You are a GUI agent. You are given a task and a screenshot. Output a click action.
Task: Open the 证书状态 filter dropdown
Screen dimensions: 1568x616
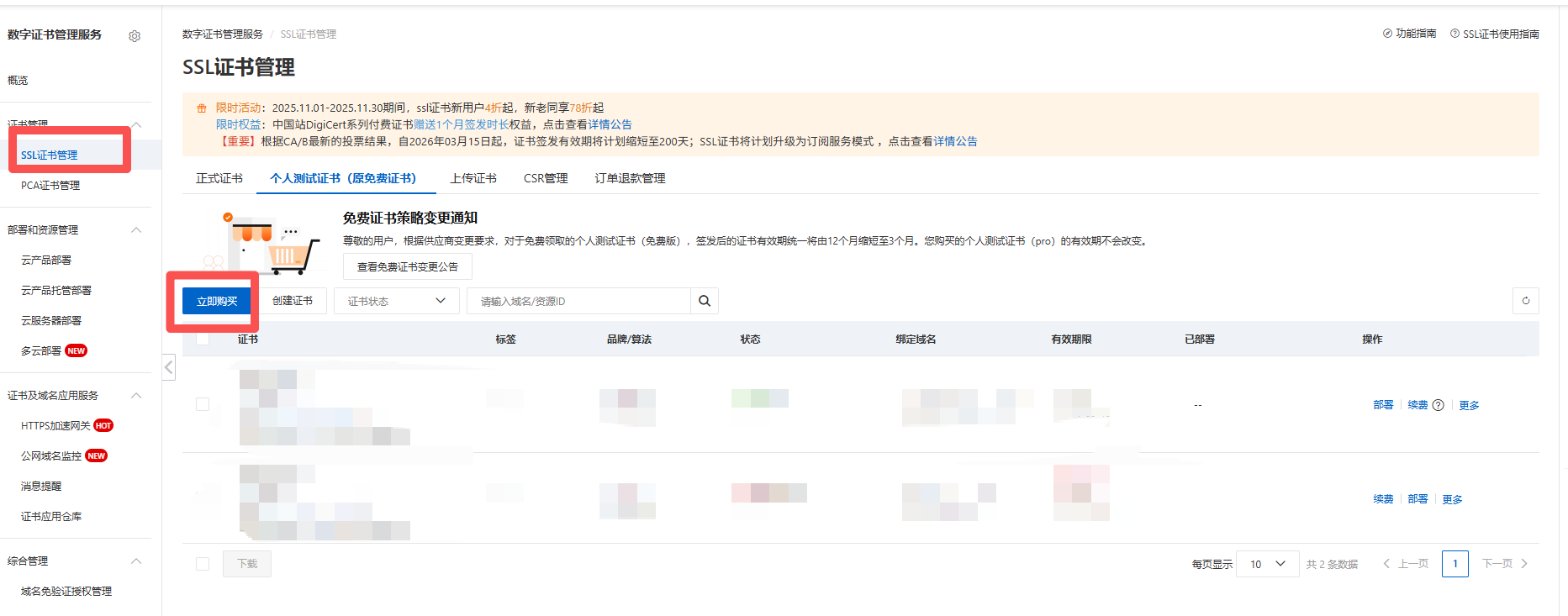(396, 301)
